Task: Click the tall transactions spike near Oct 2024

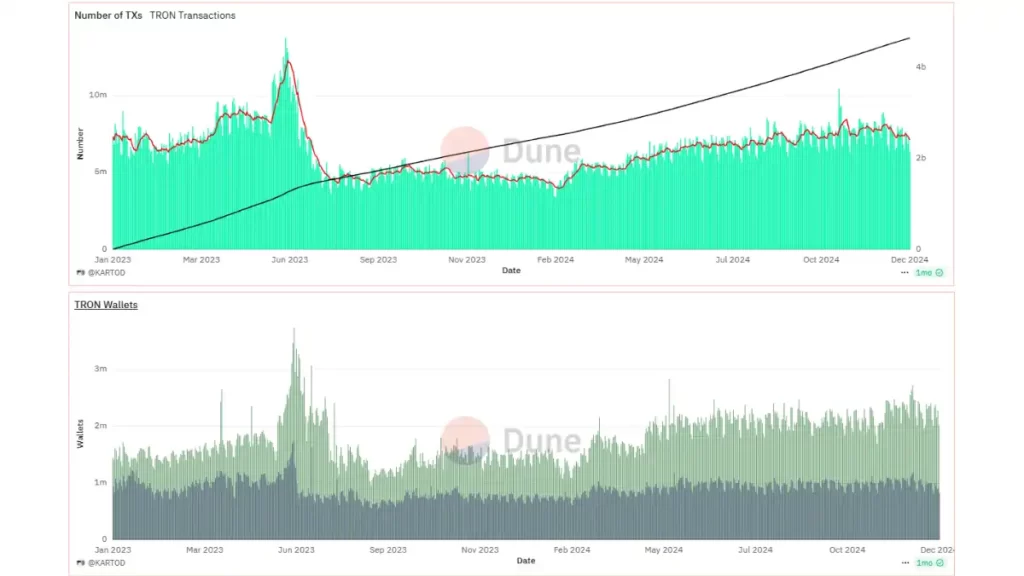Action: pos(839,91)
